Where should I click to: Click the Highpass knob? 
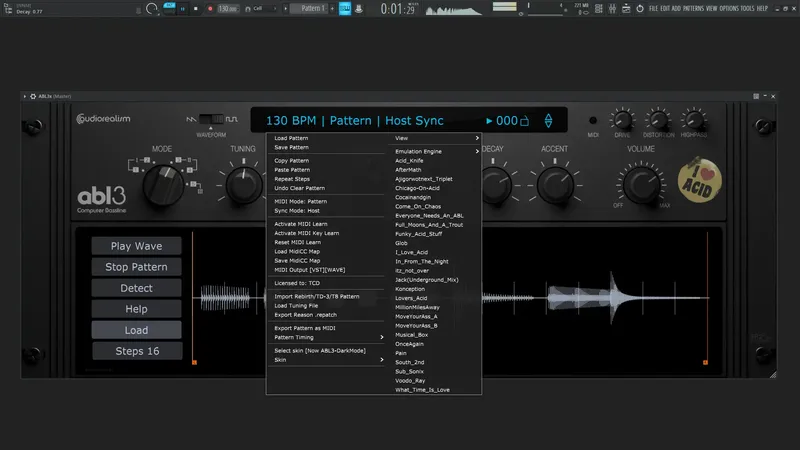[694, 119]
